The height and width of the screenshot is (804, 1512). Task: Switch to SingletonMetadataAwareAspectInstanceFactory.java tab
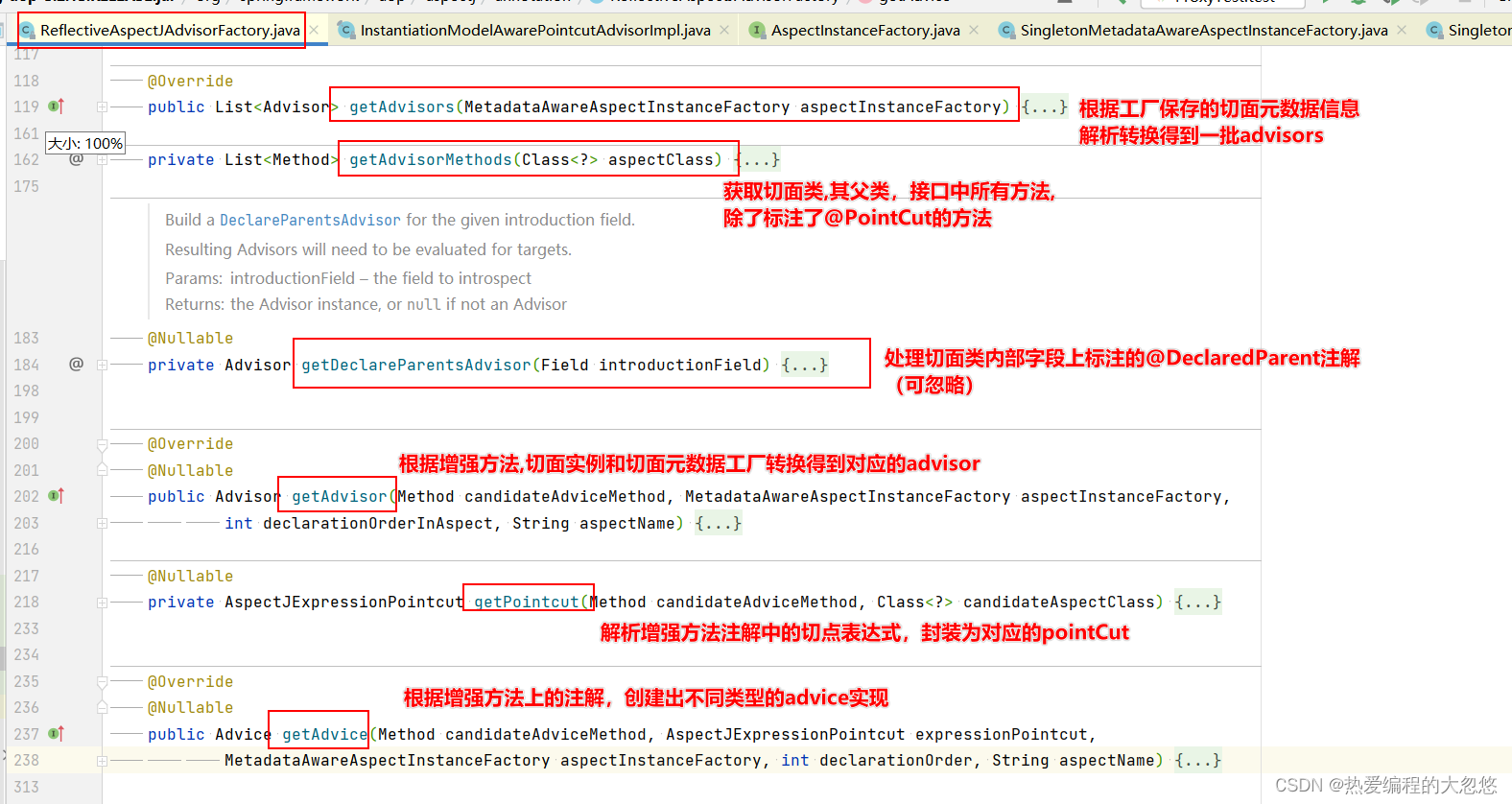click(x=1204, y=31)
